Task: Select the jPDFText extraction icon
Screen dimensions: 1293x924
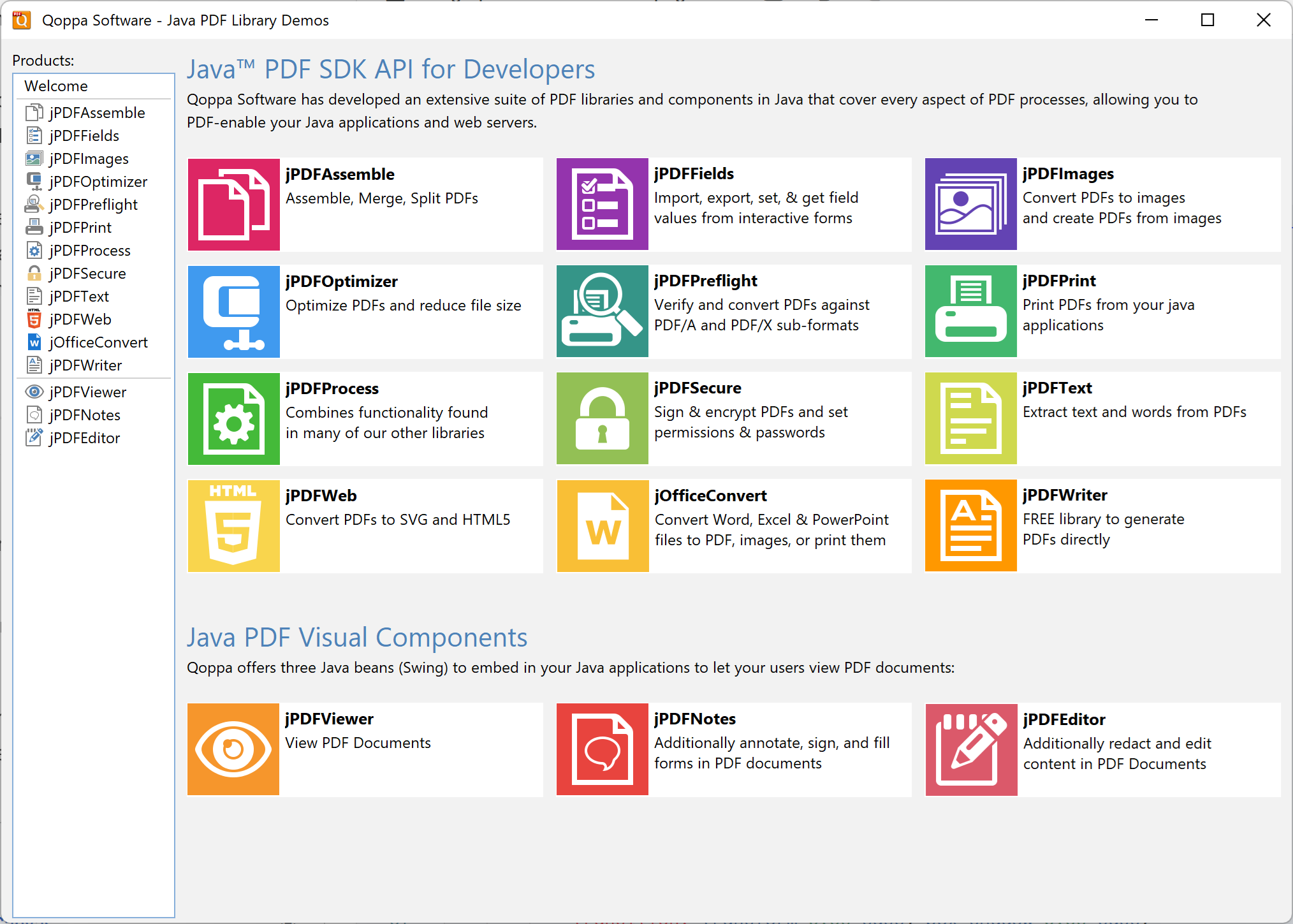Action: (970, 418)
